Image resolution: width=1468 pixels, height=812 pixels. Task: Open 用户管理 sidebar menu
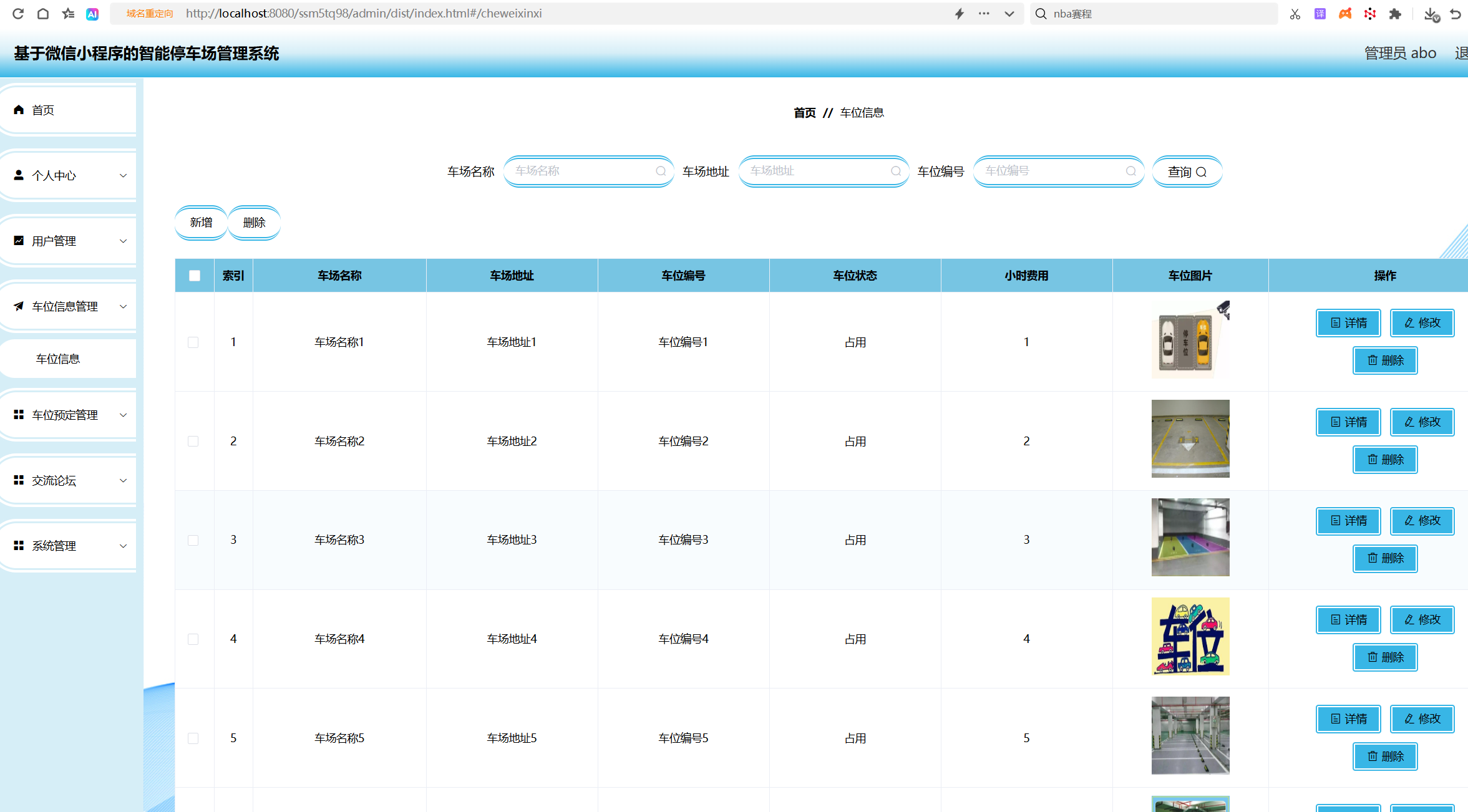[68, 241]
